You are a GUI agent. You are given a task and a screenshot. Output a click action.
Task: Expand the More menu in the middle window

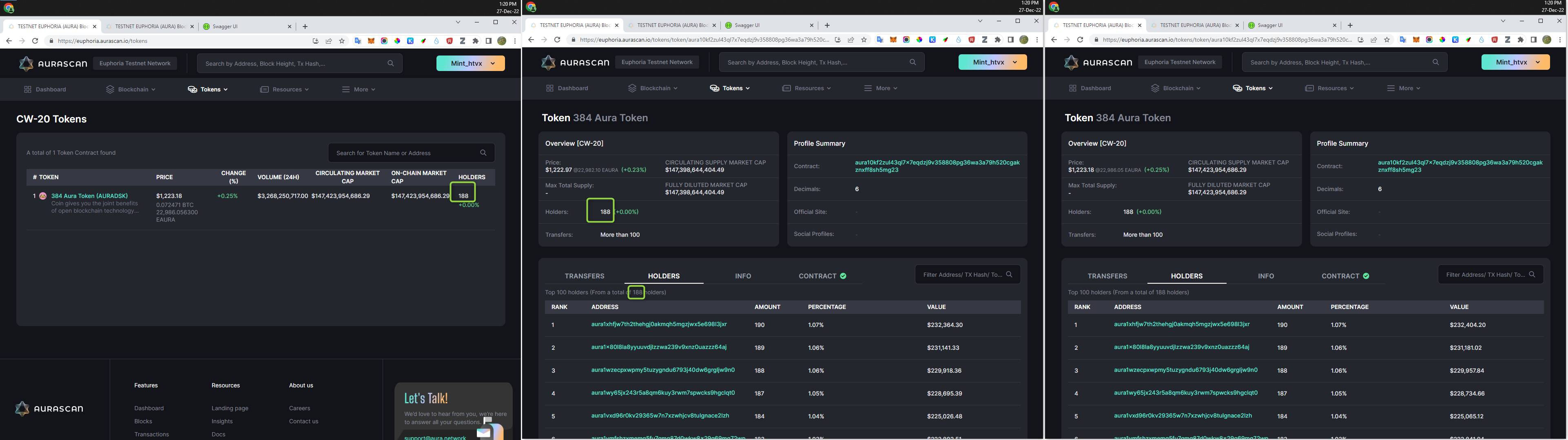881,88
